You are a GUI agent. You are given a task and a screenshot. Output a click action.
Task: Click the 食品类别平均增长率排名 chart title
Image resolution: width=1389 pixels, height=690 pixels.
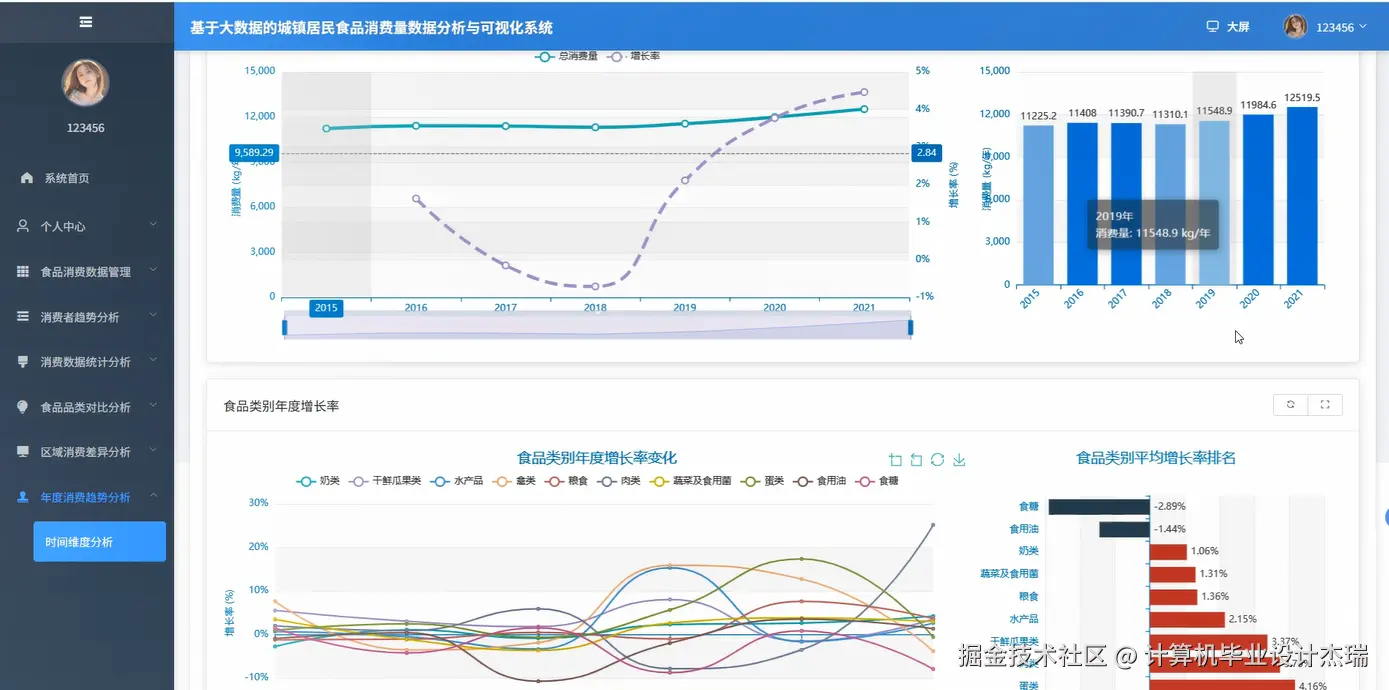point(1156,458)
